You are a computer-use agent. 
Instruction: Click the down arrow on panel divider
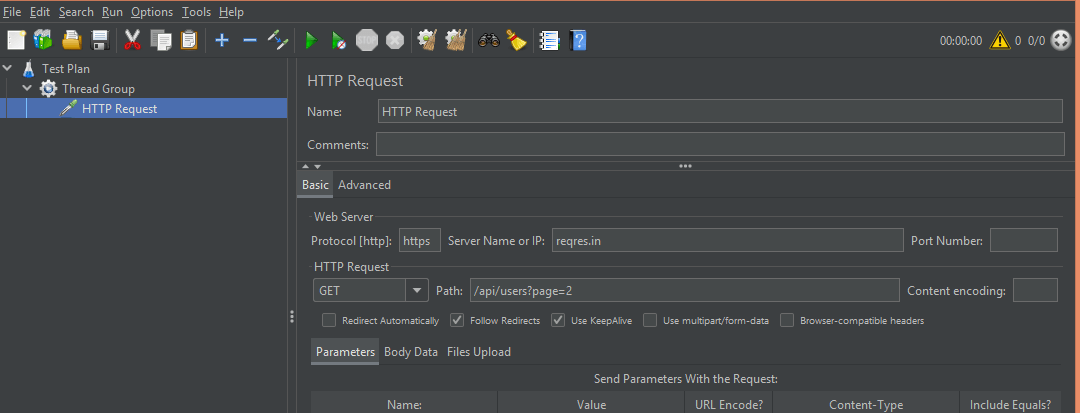(317, 166)
